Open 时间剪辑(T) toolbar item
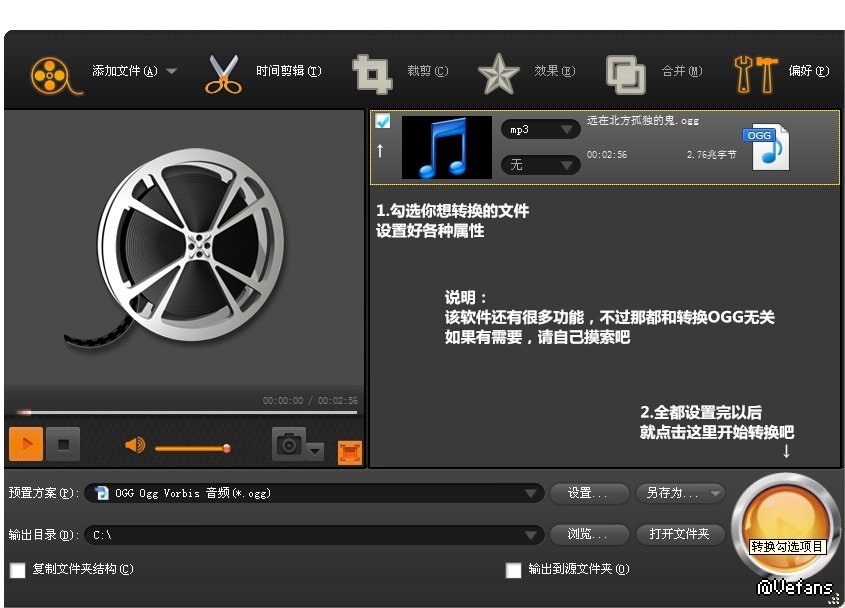This screenshot has height=608, width=845. [288, 71]
